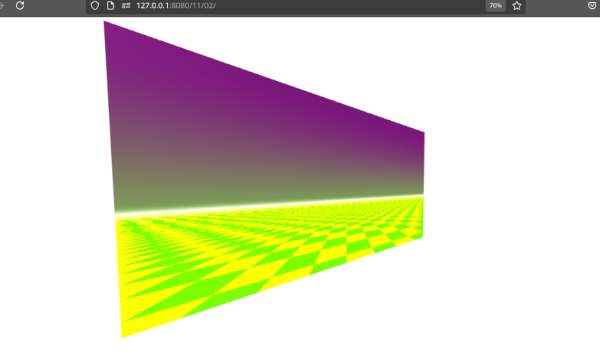Click the top-left corner of the purple plane
This screenshot has height=360, width=600.
106,24
